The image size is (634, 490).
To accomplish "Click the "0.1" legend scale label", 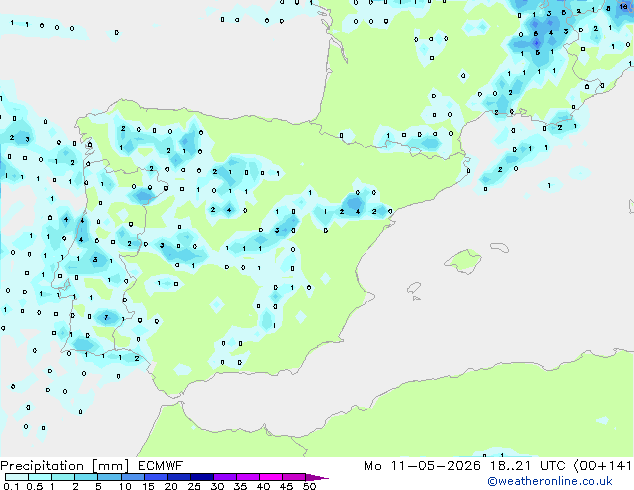I will [x=11, y=486].
